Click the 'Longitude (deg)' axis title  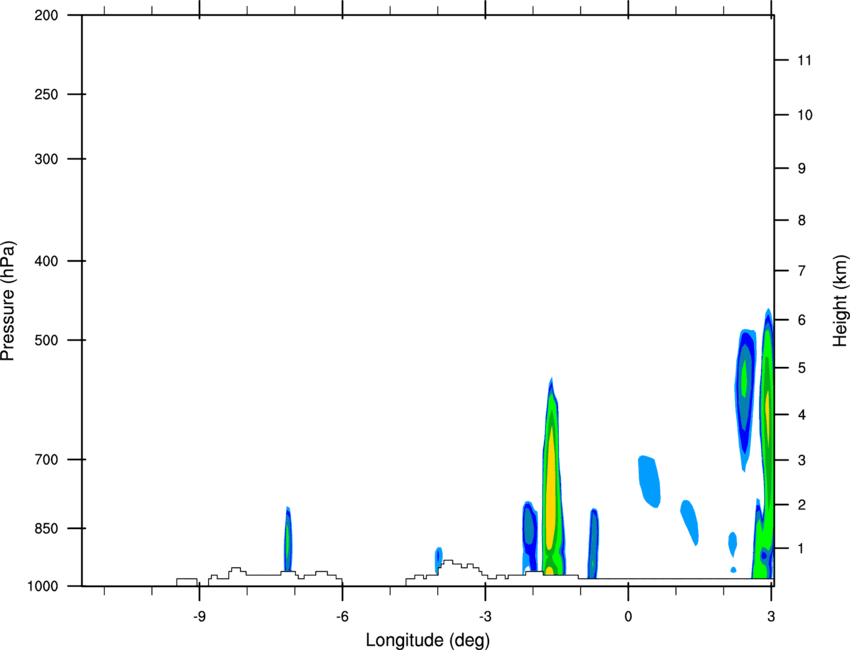pos(428,640)
